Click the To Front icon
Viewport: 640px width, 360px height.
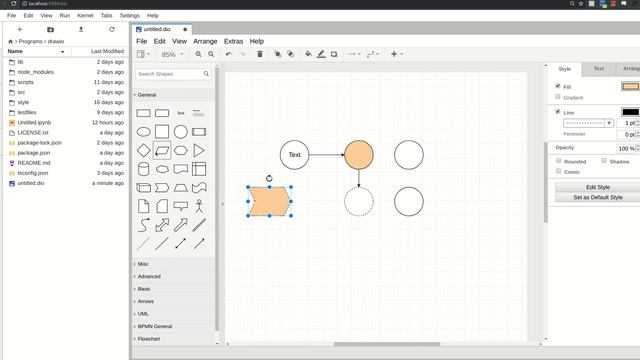pyautogui.click(x=278, y=54)
